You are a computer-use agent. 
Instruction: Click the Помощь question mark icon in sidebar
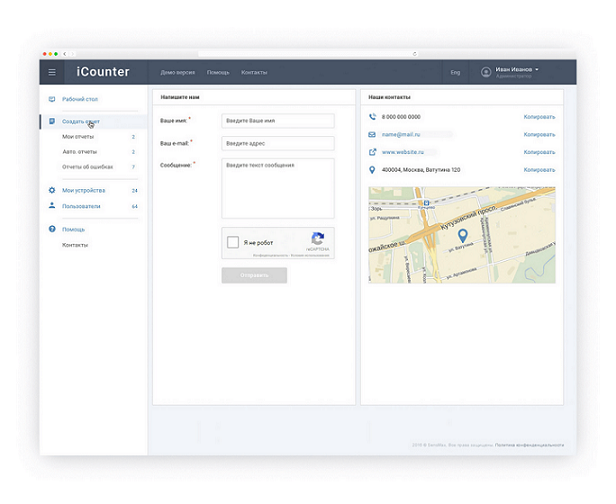(52, 229)
